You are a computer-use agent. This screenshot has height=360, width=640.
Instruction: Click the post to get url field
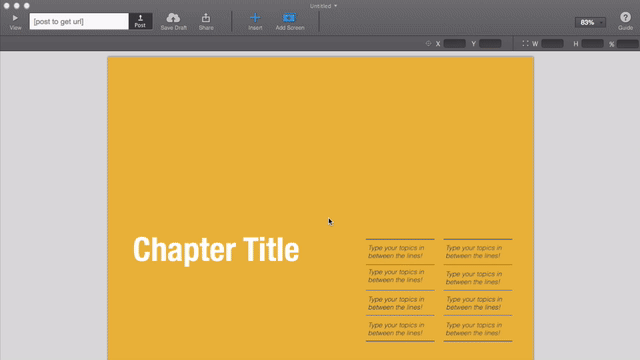(x=79, y=21)
